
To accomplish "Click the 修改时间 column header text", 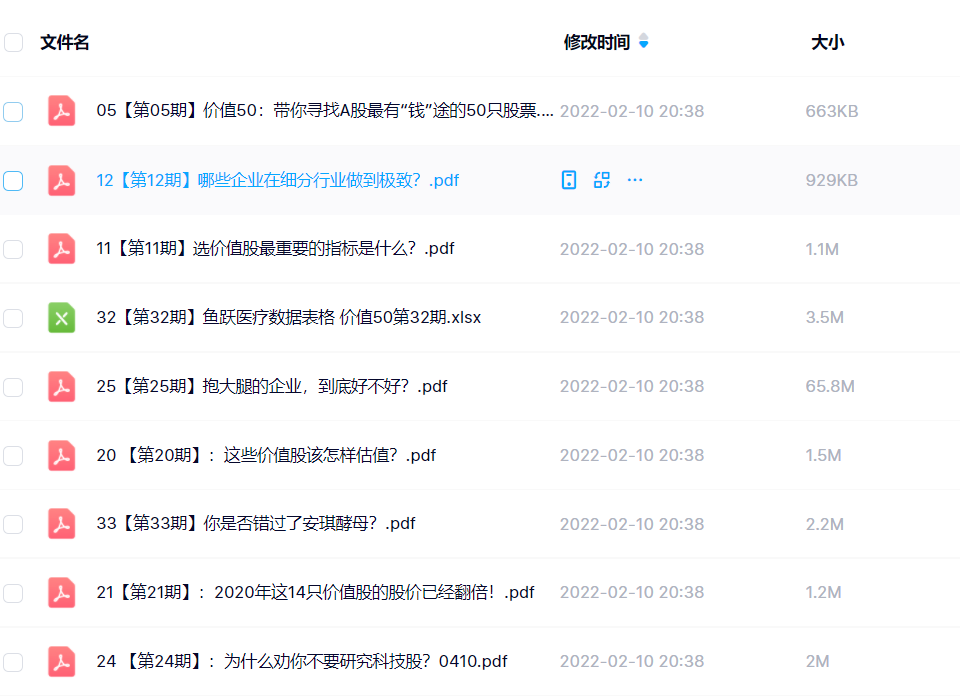I will (x=596, y=42).
